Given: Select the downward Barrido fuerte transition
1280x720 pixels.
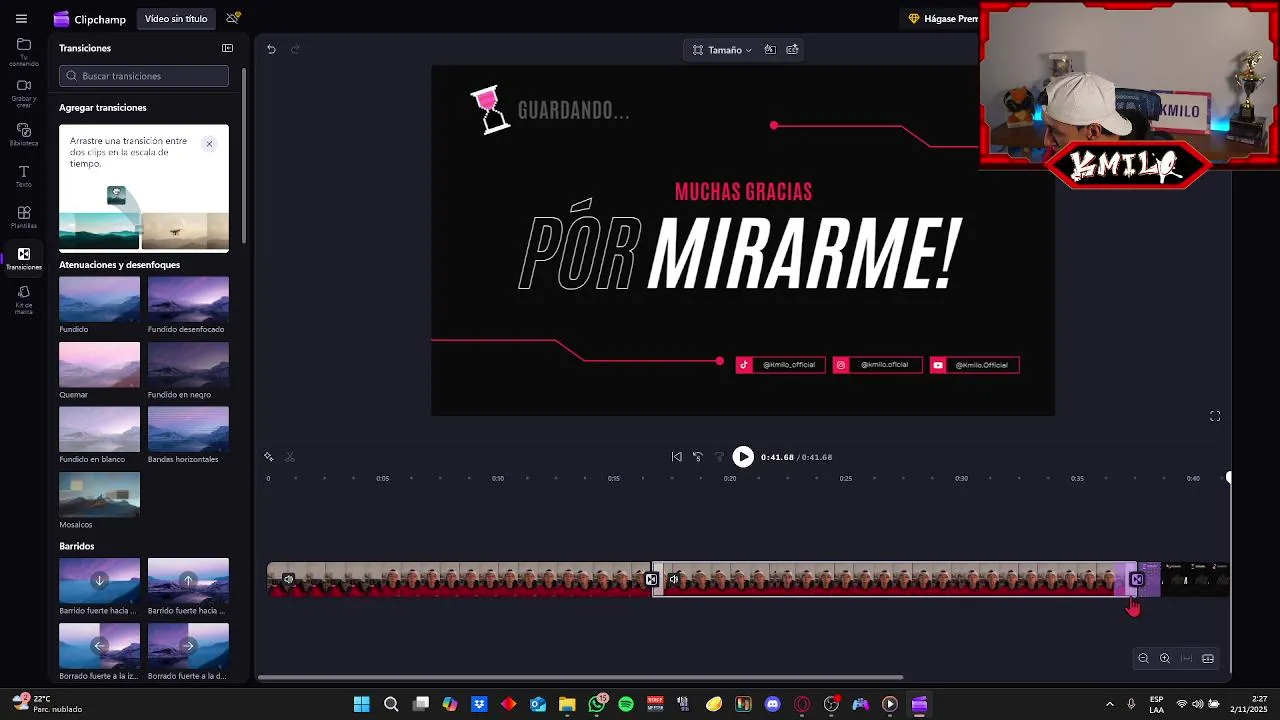Looking at the screenshot, I should point(100,580).
